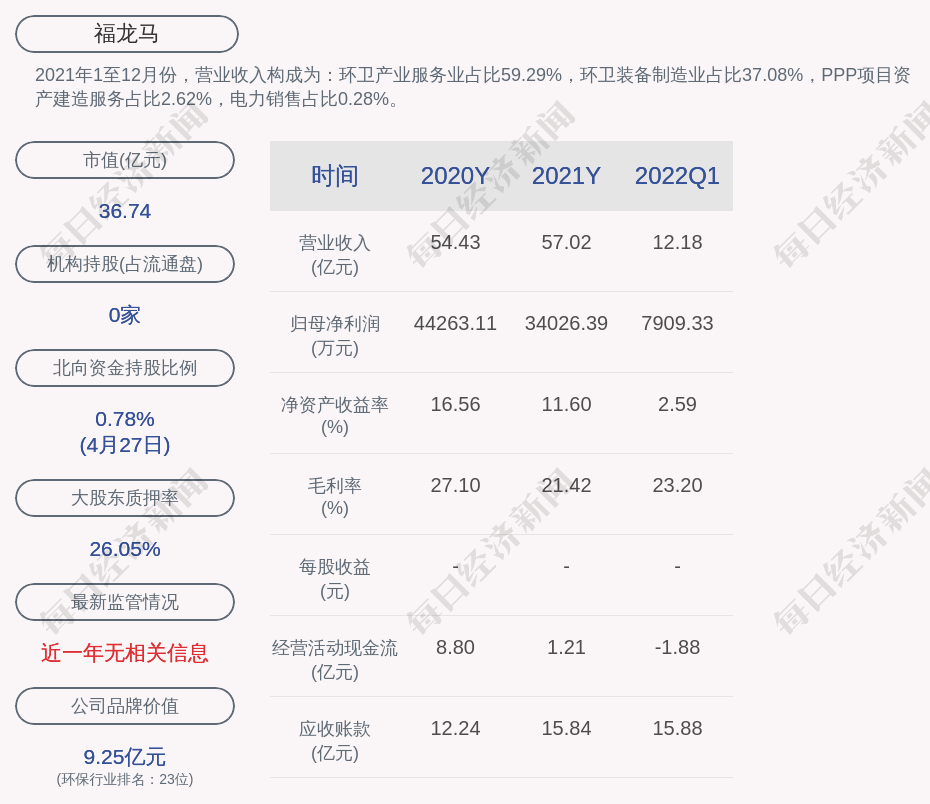Select the northbound holding value 0.78%

click(125, 419)
